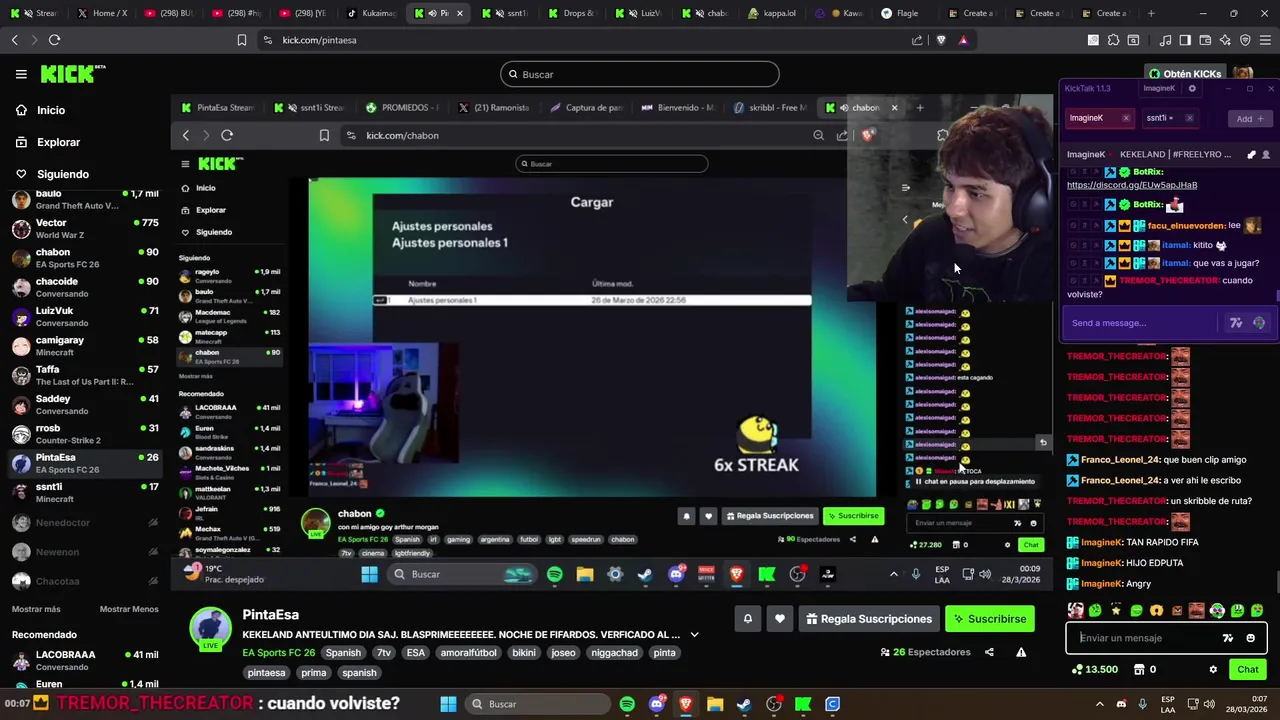
Task: Open the emoji picker in Kick chat input
Action: pos(1250,638)
